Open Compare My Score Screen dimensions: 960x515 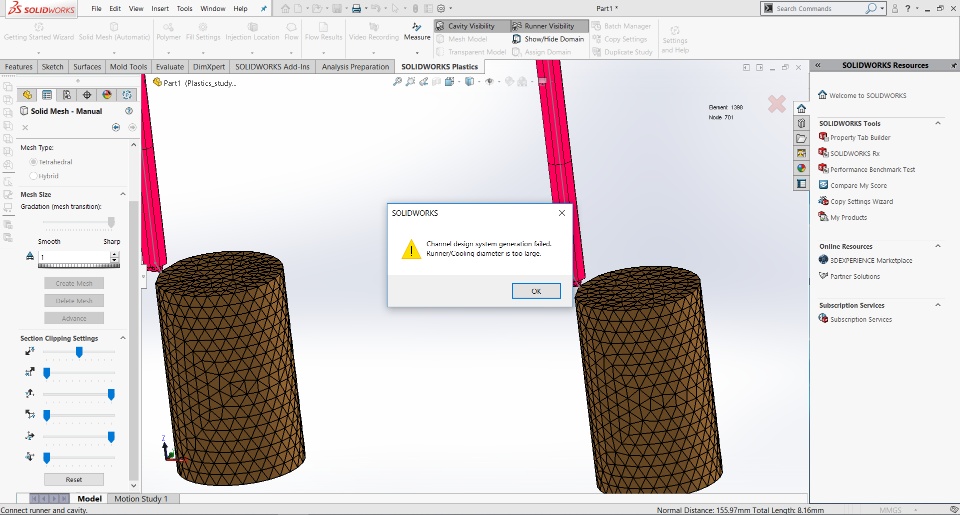[x=853, y=185]
